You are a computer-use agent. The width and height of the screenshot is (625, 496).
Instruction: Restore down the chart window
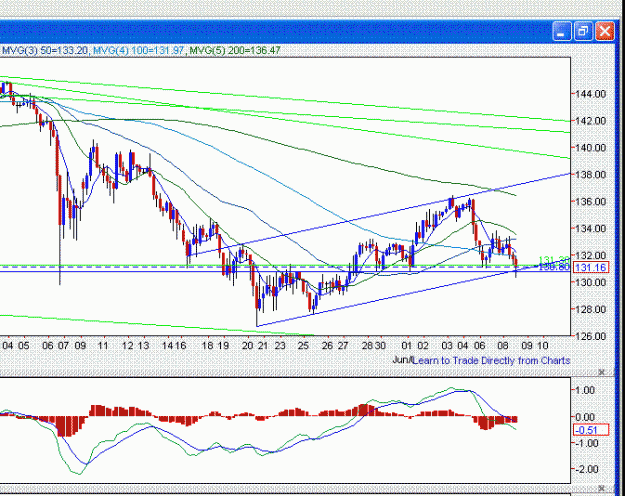click(583, 31)
